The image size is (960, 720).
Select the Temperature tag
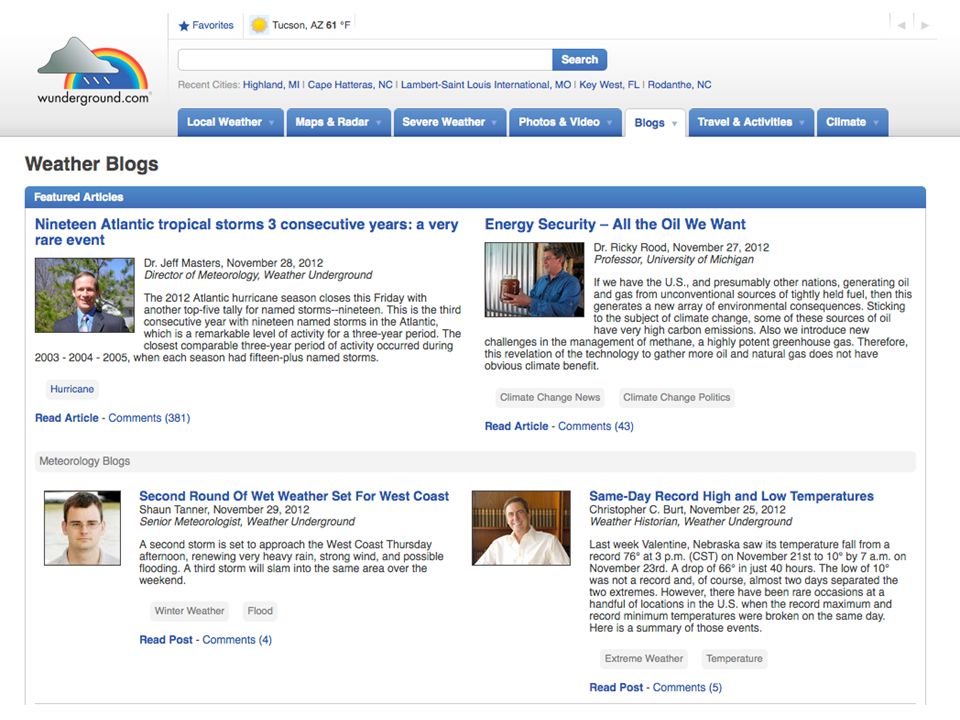pyautogui.click(x=734, y=658)
